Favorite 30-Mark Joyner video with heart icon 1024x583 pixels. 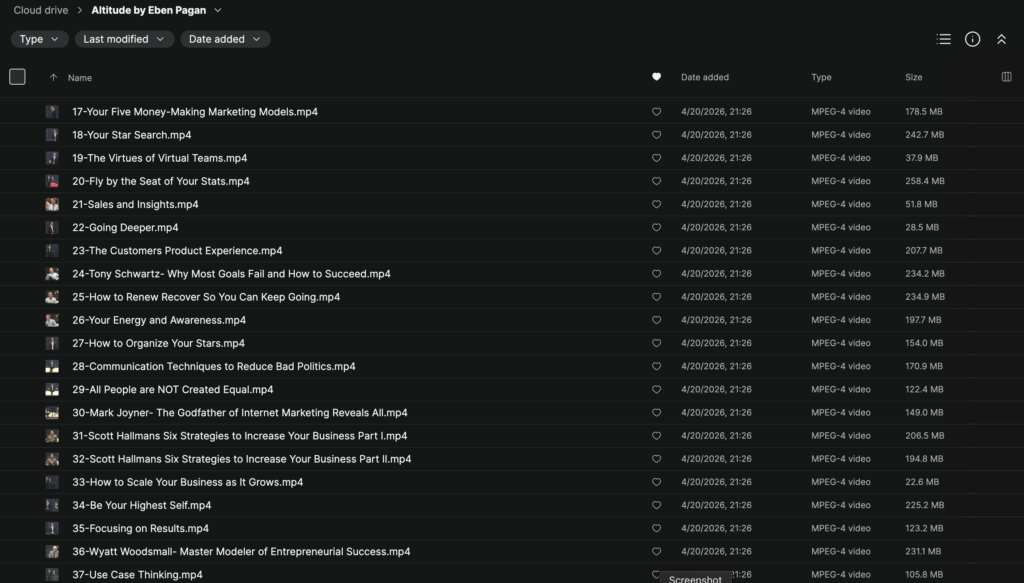pyautogui.click(x=656, y=413)
